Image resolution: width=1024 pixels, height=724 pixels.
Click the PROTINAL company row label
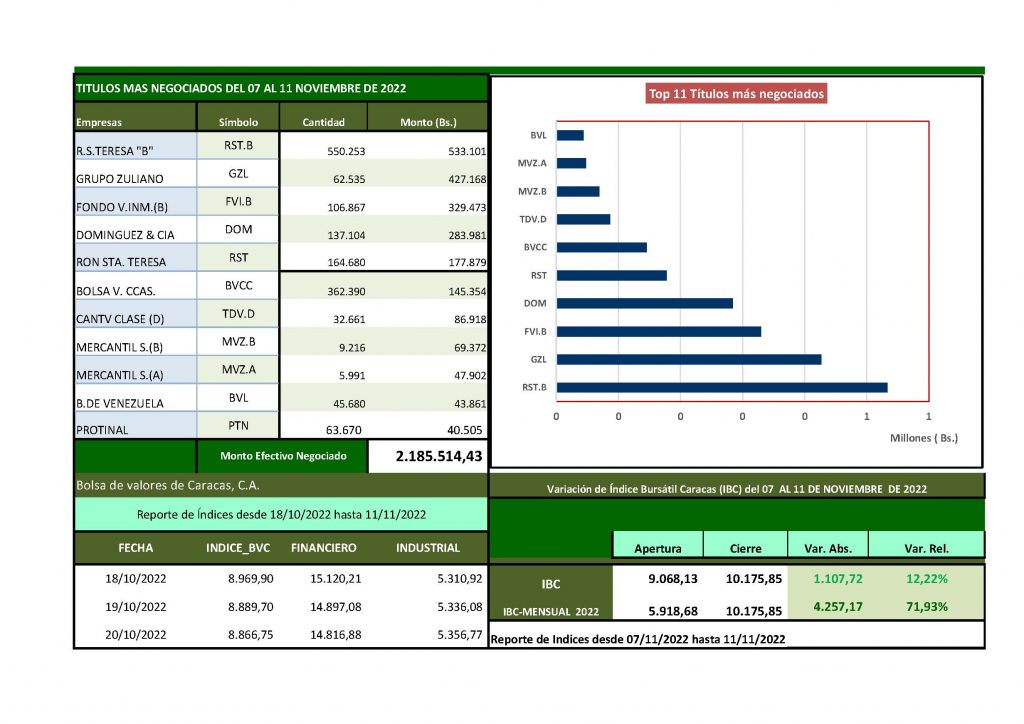tap(102, 430)
